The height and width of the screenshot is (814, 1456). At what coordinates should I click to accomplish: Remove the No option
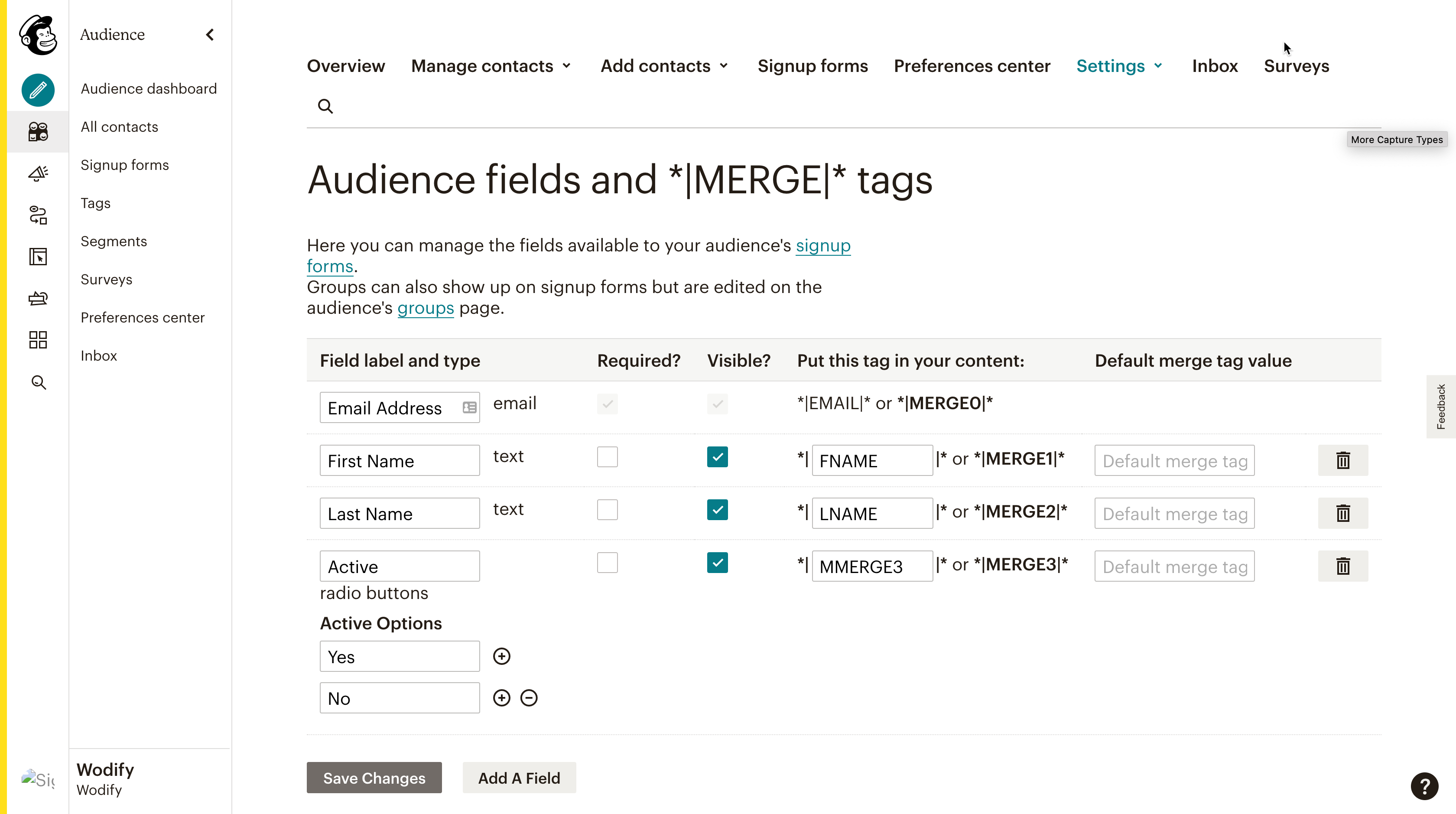(x=529, y=698)
